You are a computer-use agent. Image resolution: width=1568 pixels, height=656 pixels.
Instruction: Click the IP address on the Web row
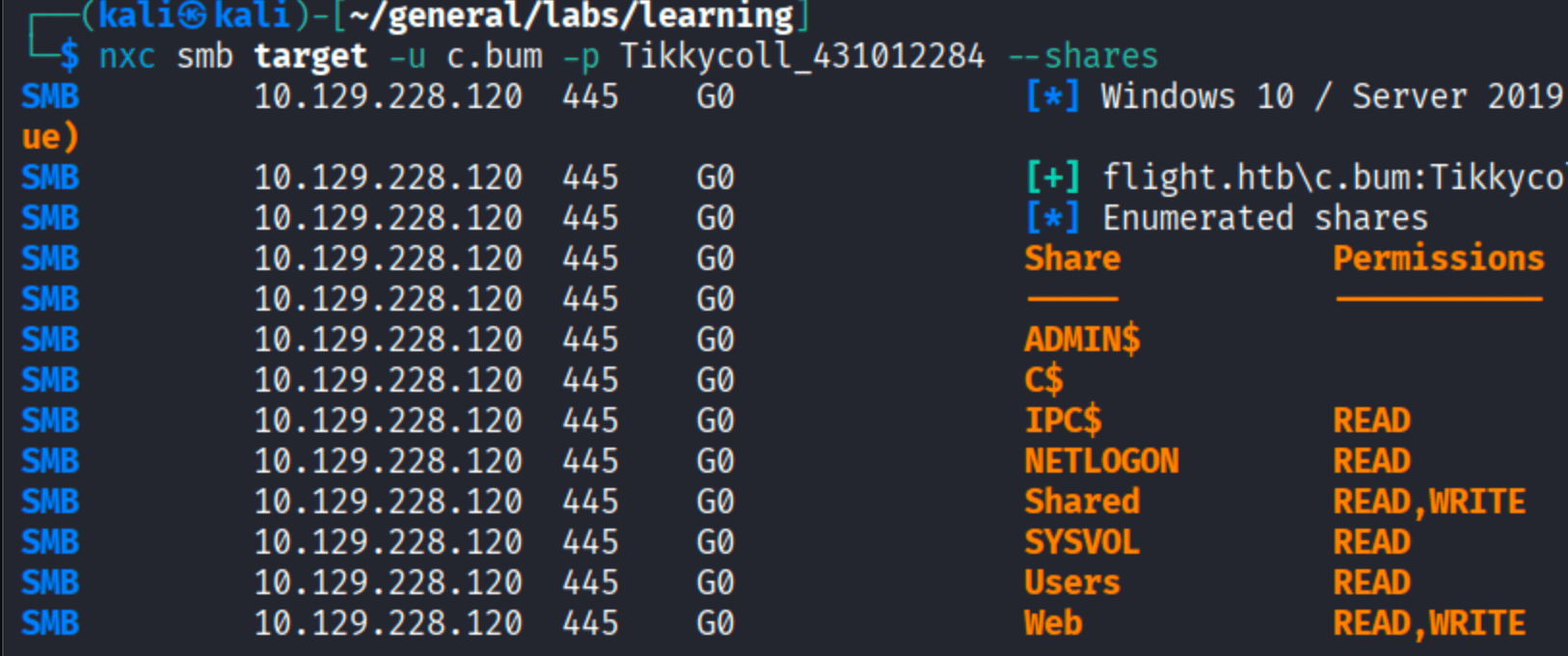click(x=388, y=623)
